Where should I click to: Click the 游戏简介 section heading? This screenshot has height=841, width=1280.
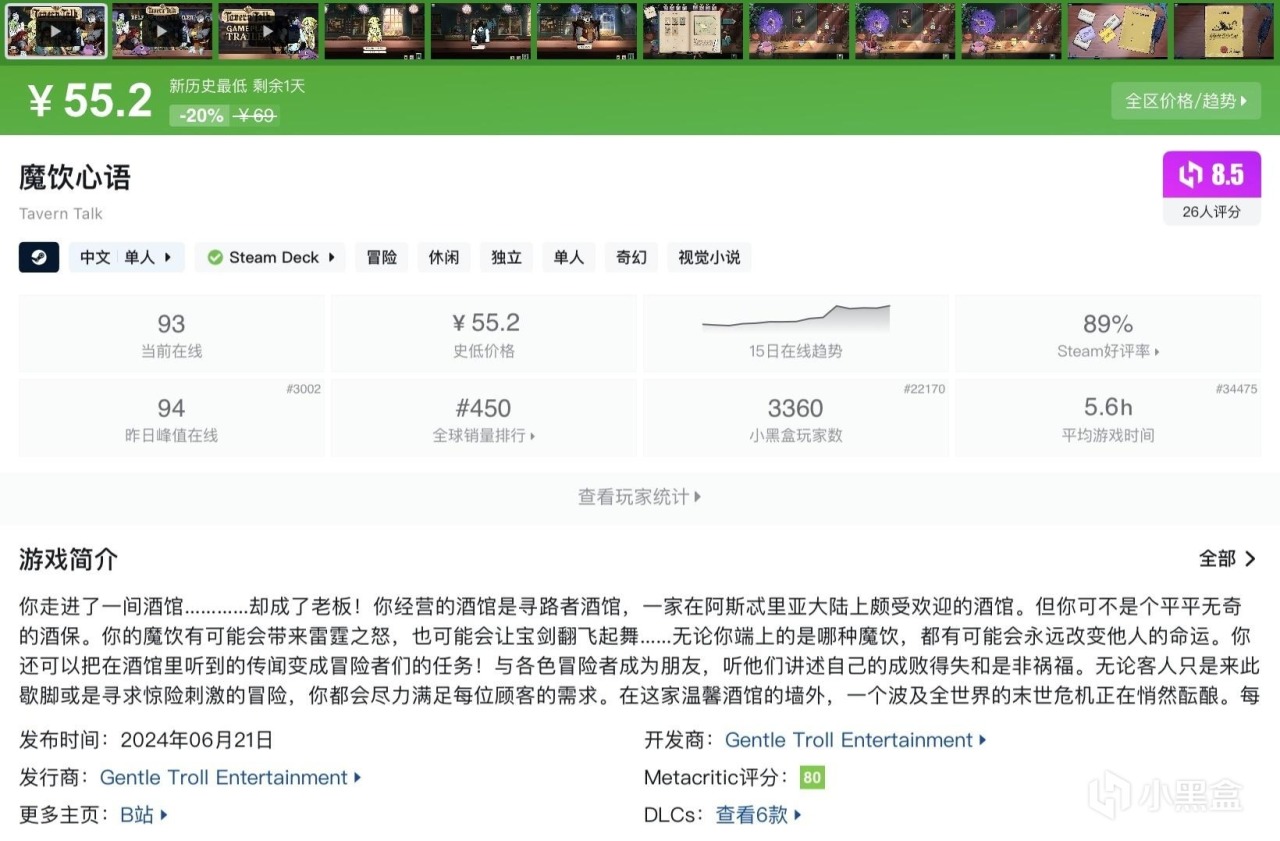pyautogui.click(x=68, y=559)
